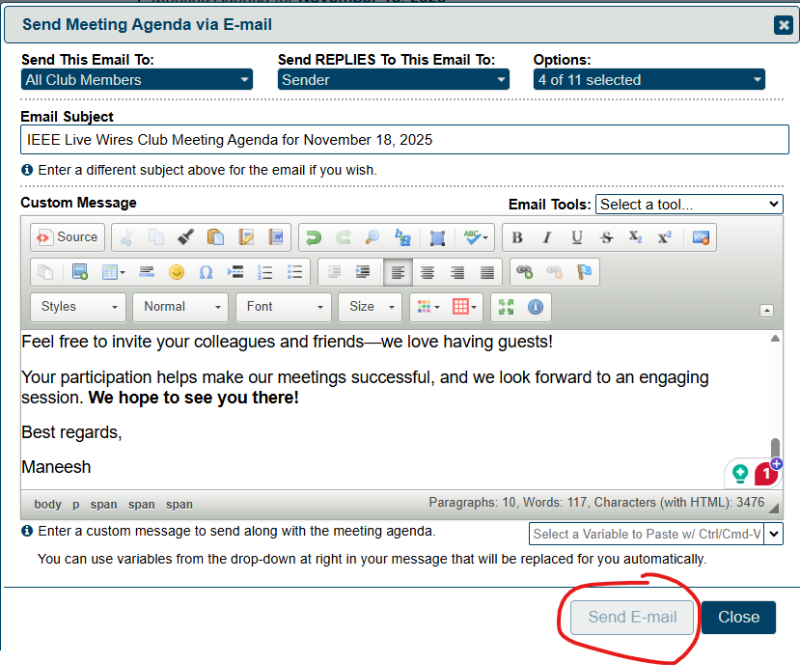This screenshot has width=800, height=665.
Task: Click Paste as plain text icon
Action: click(246, 237)
